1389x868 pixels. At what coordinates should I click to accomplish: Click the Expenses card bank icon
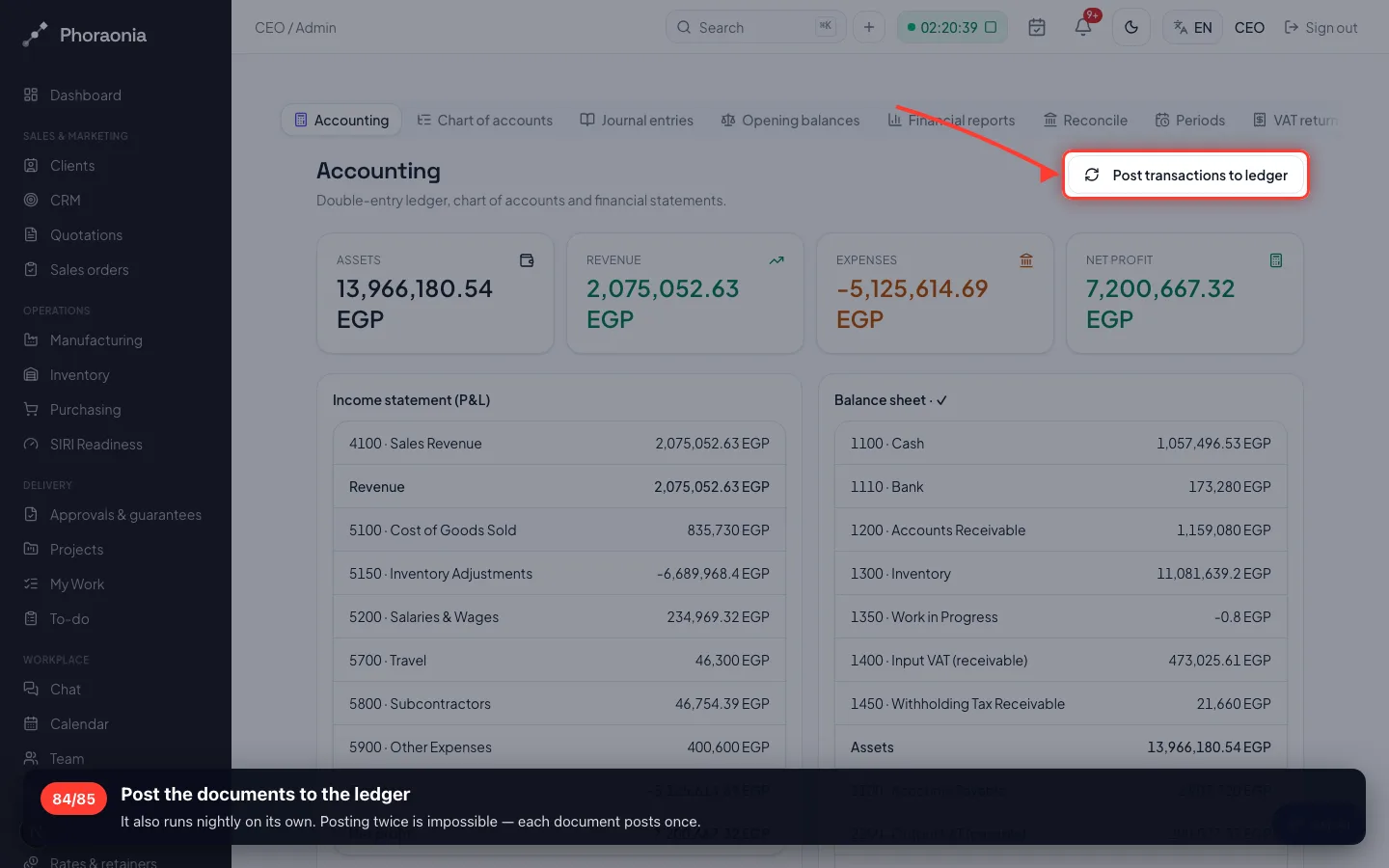coord(1026,260)
